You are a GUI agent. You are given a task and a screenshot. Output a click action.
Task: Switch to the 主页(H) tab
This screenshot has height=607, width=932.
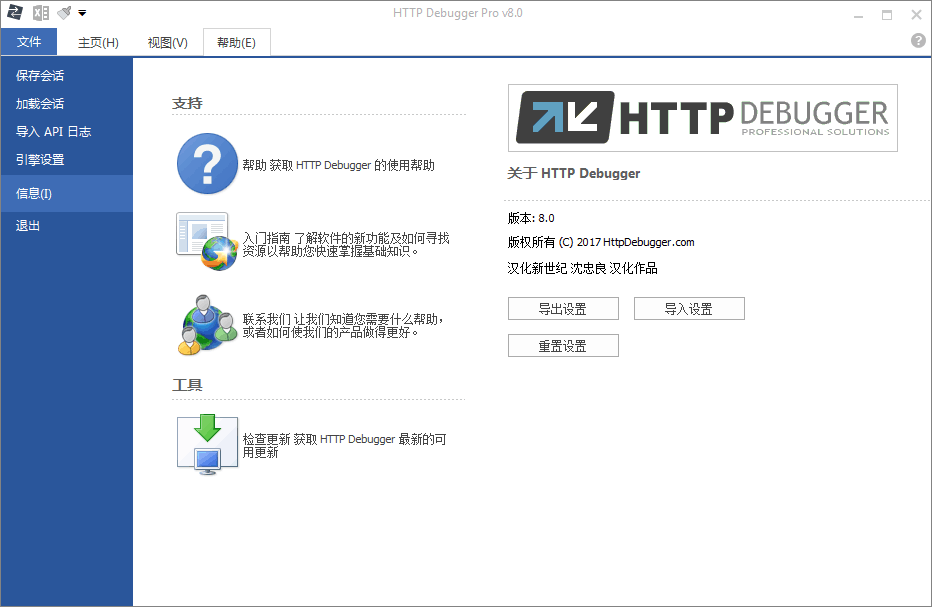(98, 43)
